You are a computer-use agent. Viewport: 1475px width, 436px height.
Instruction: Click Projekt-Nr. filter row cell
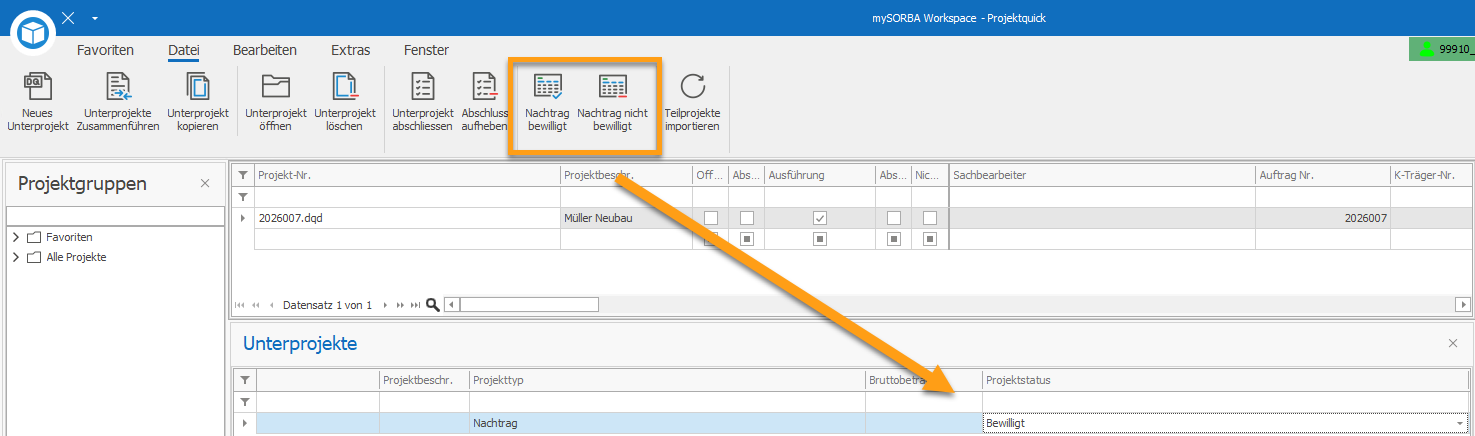[408, 197]
